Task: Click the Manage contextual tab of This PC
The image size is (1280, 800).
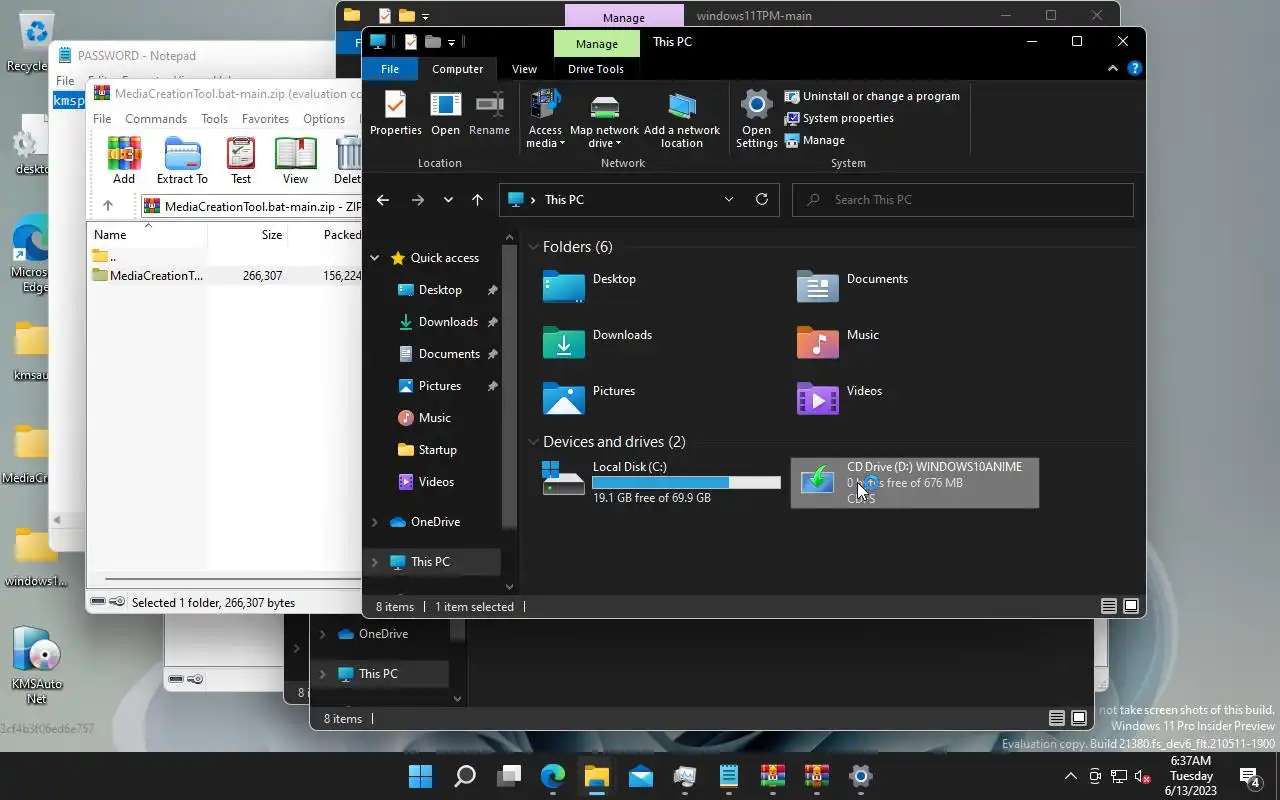Action: click(x=596, y=43)
